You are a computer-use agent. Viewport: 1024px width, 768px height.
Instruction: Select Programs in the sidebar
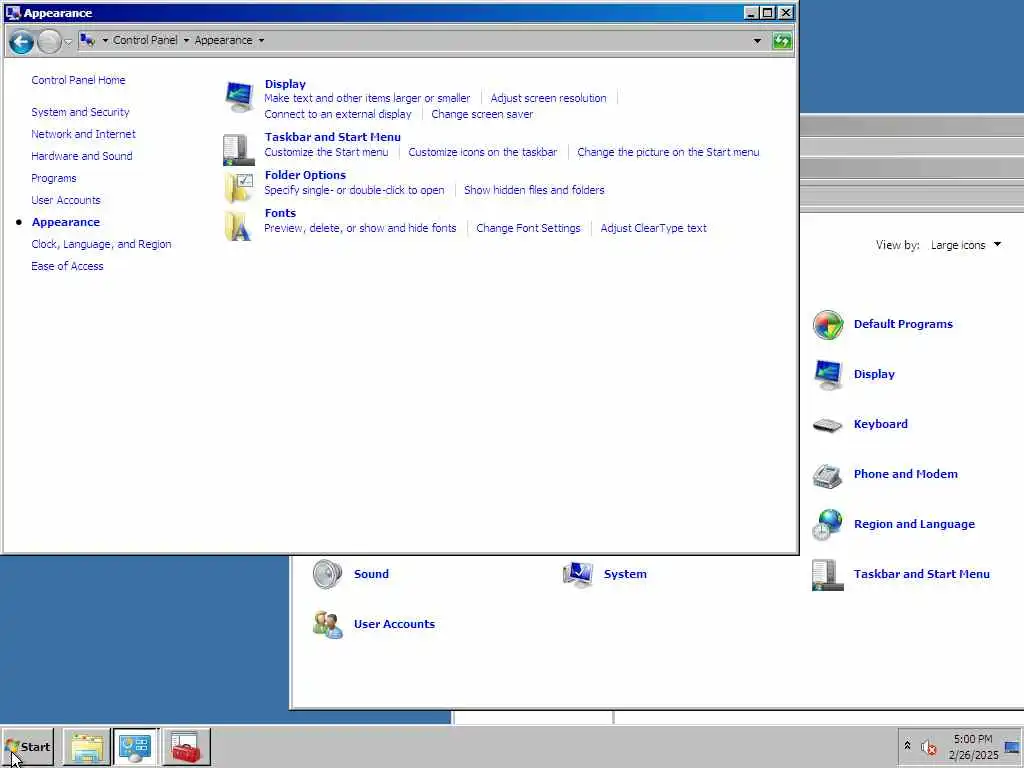pyautogui.click(x=54, y=178)
